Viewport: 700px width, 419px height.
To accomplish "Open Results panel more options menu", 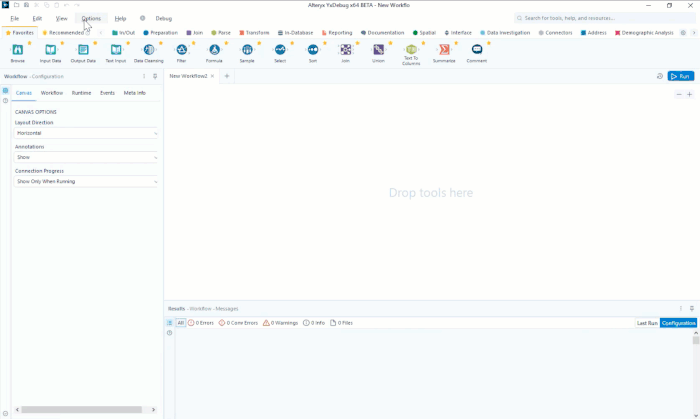I will tap(681, 308).
